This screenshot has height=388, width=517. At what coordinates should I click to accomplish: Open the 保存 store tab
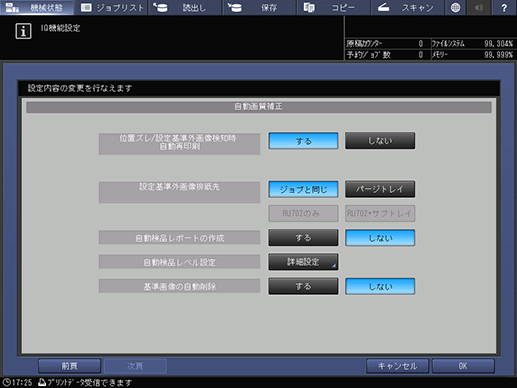pyautogui.click(x=259, y=7)
